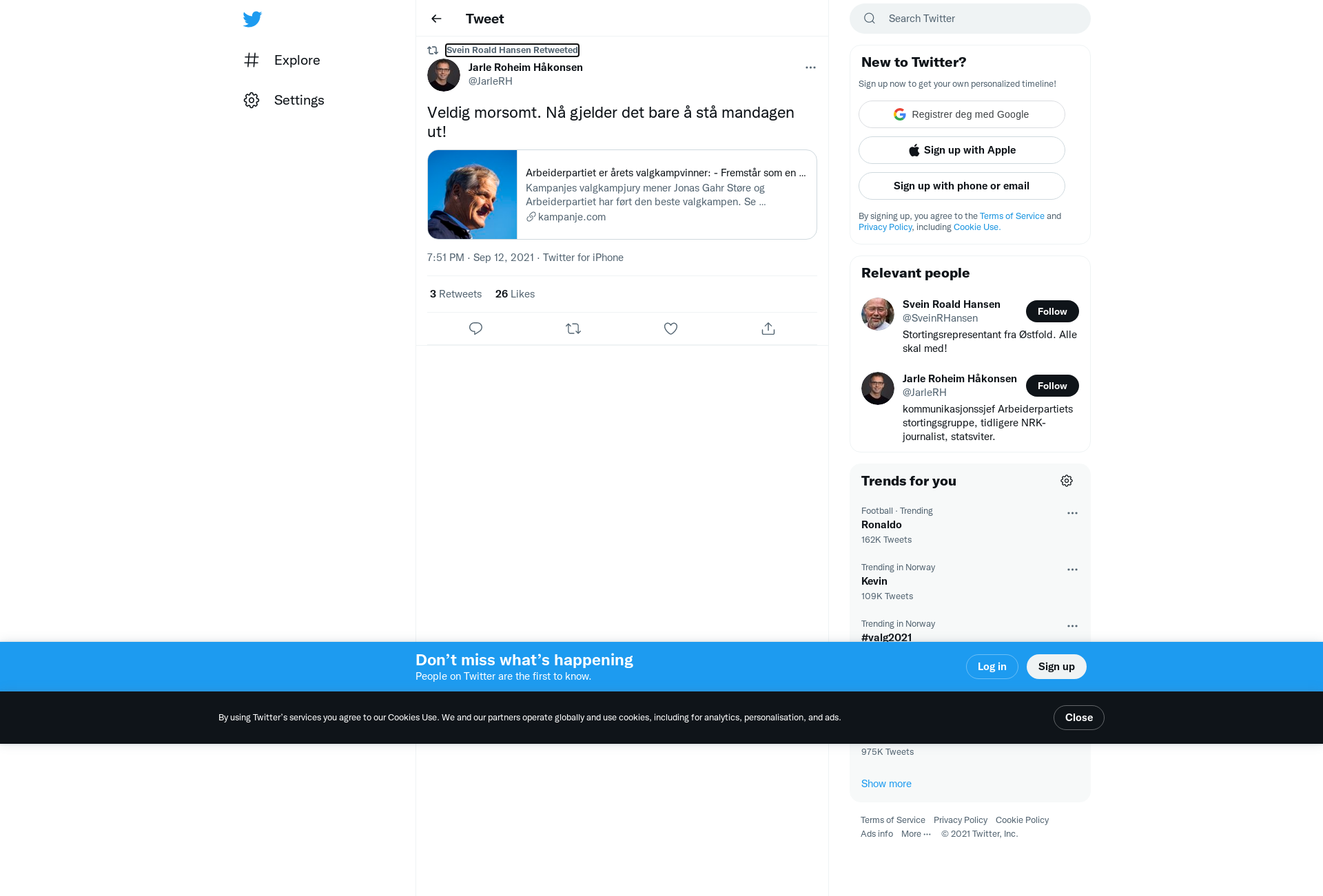Click Sign up with Apple button
The height and width of the screenshot is (896, 1323).
coord(962,150)
